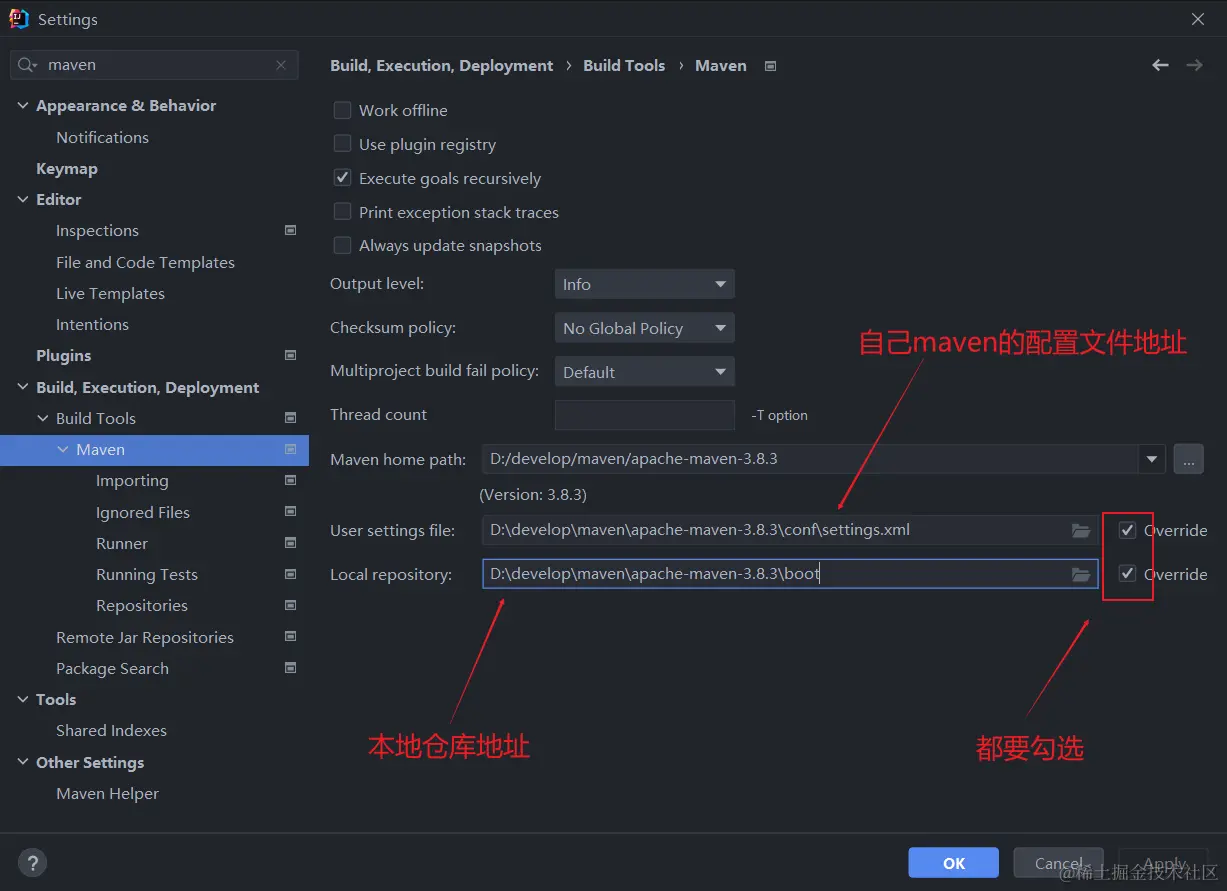
Task: Click the project-level icon beside Ignored Files
Action: pyautogui.click(x=291, y=512)
